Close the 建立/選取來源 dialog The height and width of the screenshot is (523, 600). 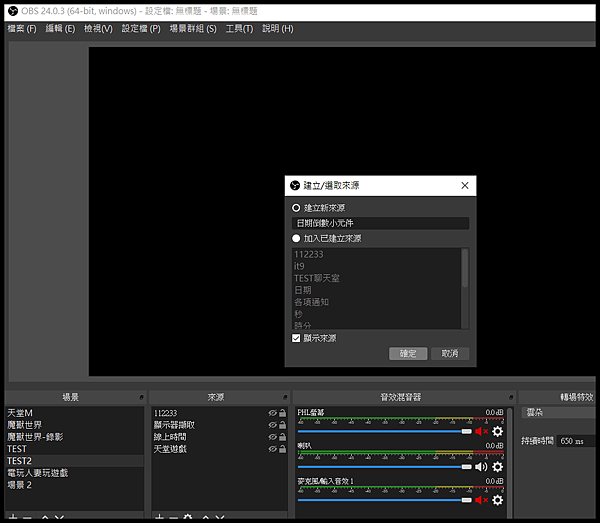tap(465, 186)
